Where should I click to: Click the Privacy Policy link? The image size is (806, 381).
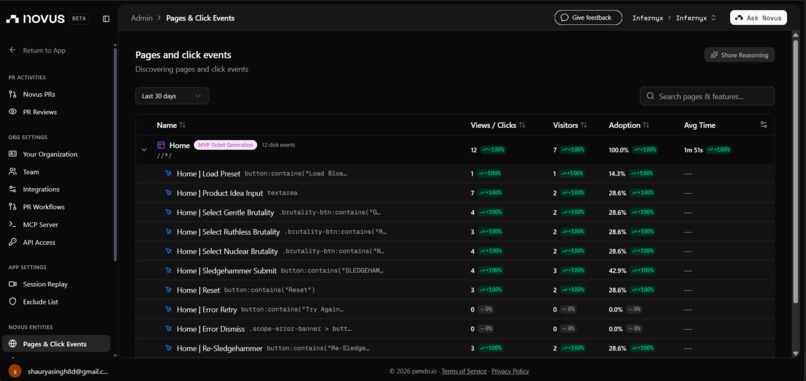point(510,371)
